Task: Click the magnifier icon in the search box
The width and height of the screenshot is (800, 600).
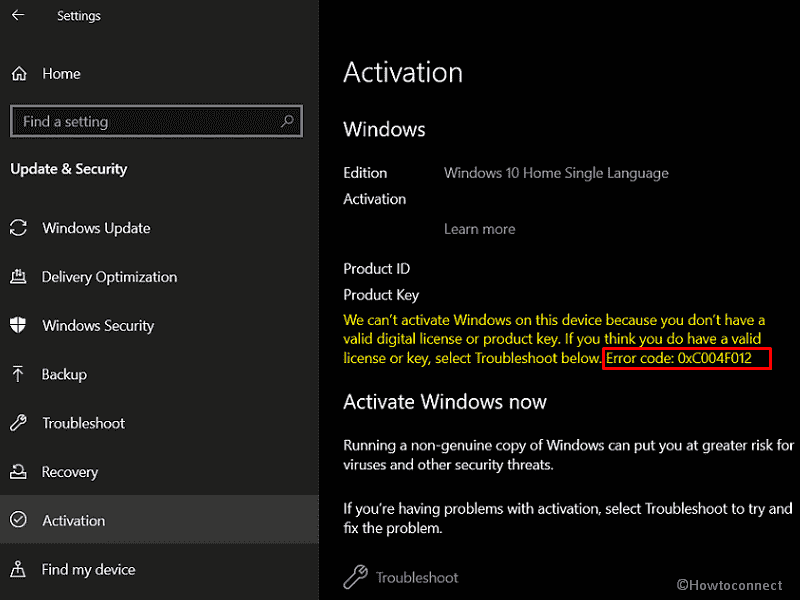Action: click(288, 121)
